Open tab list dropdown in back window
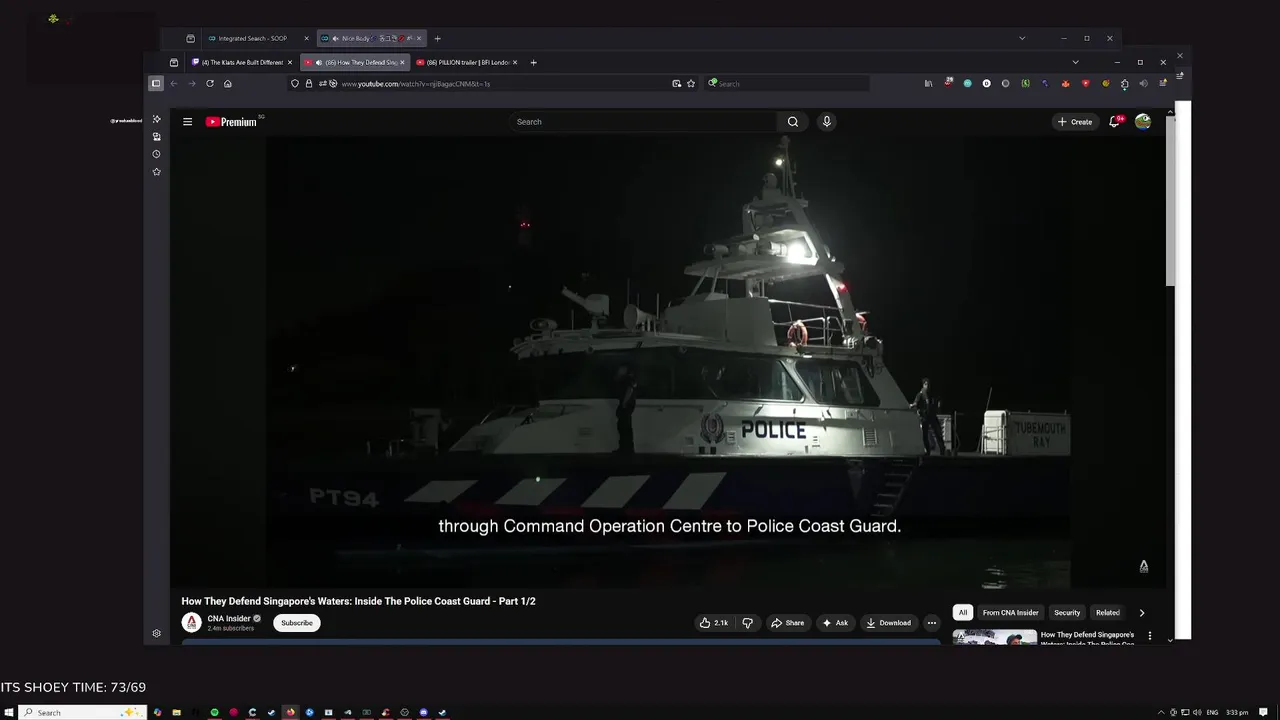1280x720 pixels. 1022,38
